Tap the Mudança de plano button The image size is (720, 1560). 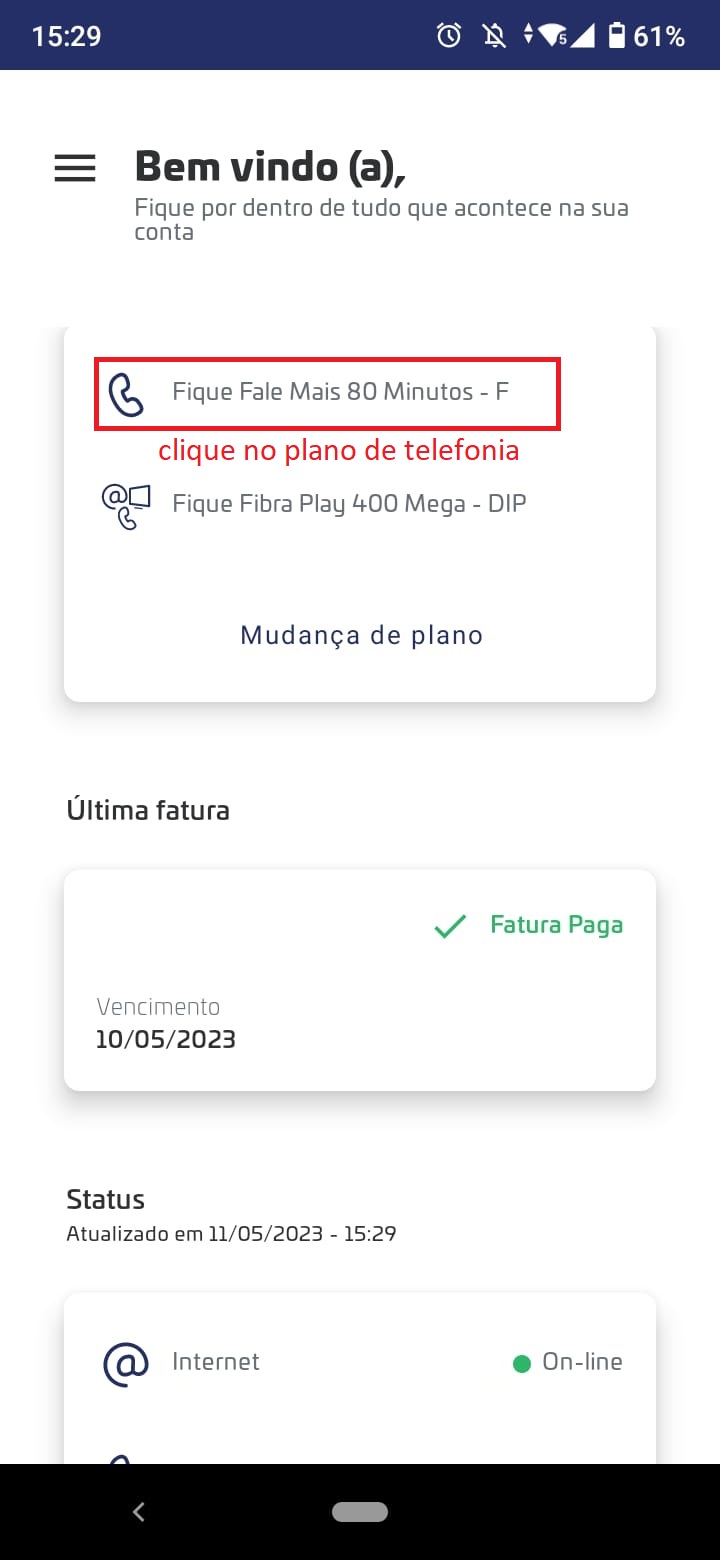pos(361,635)
